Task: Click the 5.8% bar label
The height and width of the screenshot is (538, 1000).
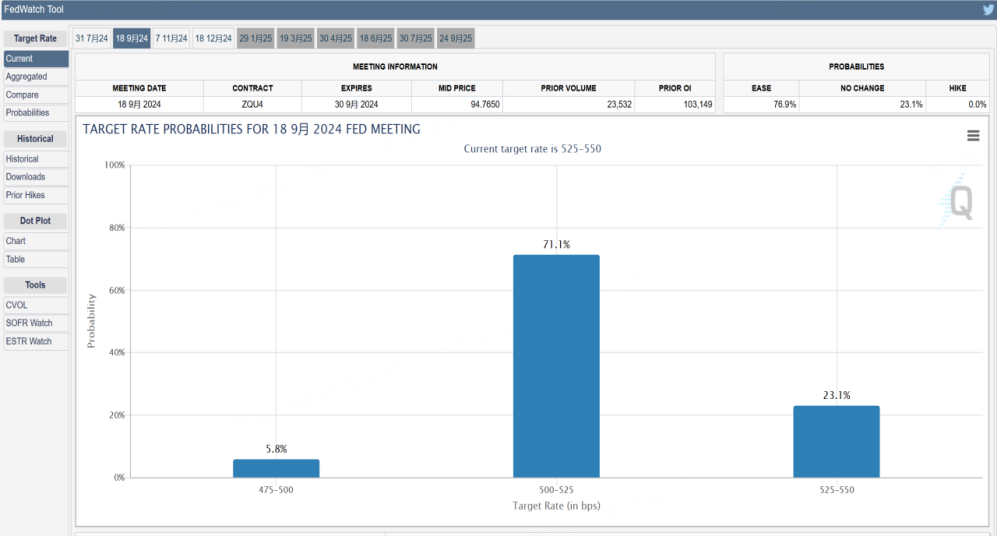Action: coord(276,449)
